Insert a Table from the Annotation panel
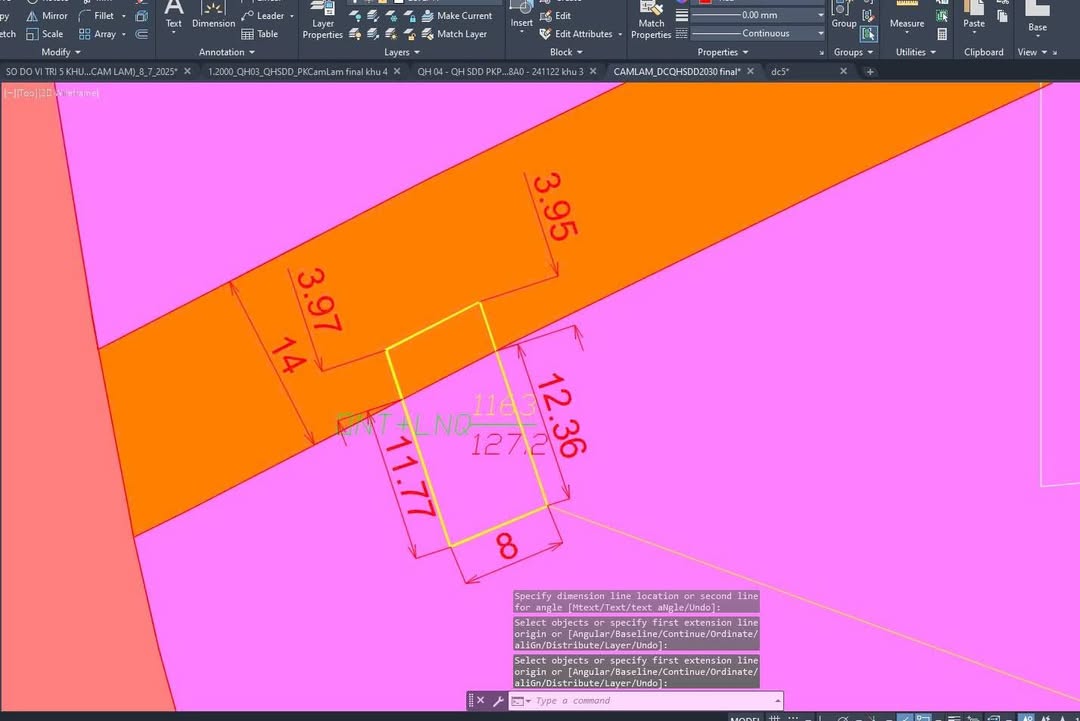1080x721 pixels. (260, 34)
